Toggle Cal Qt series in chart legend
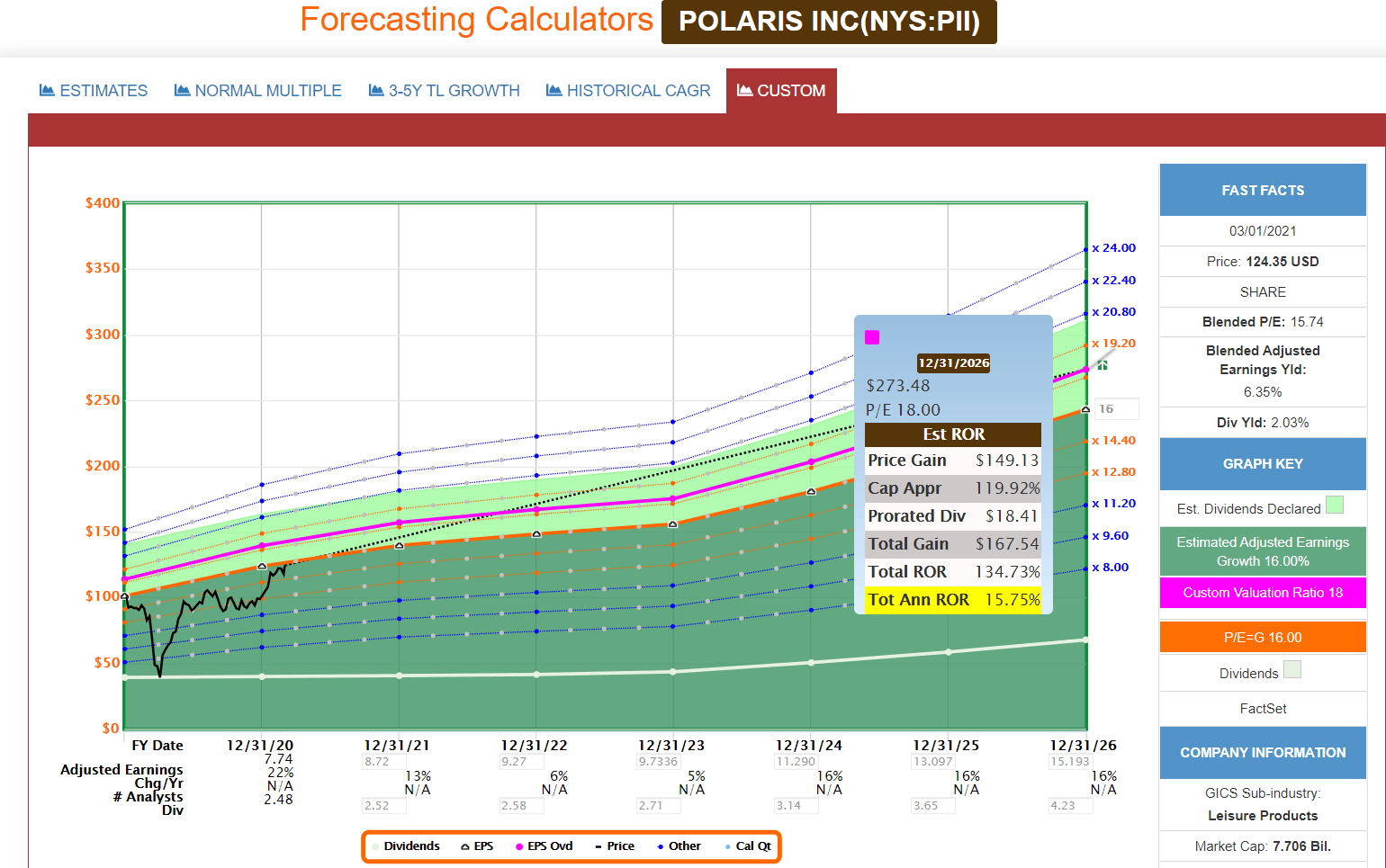This screenshot has height=868, width=1386. click(x=748, y=846)
